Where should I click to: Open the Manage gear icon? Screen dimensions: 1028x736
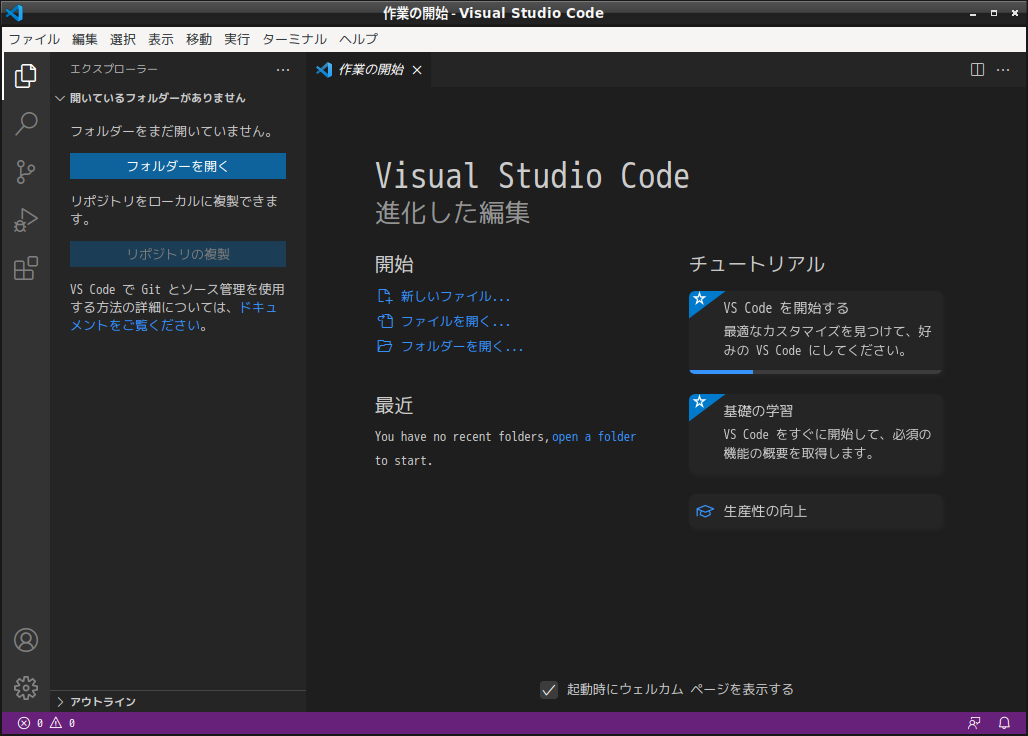26,688
